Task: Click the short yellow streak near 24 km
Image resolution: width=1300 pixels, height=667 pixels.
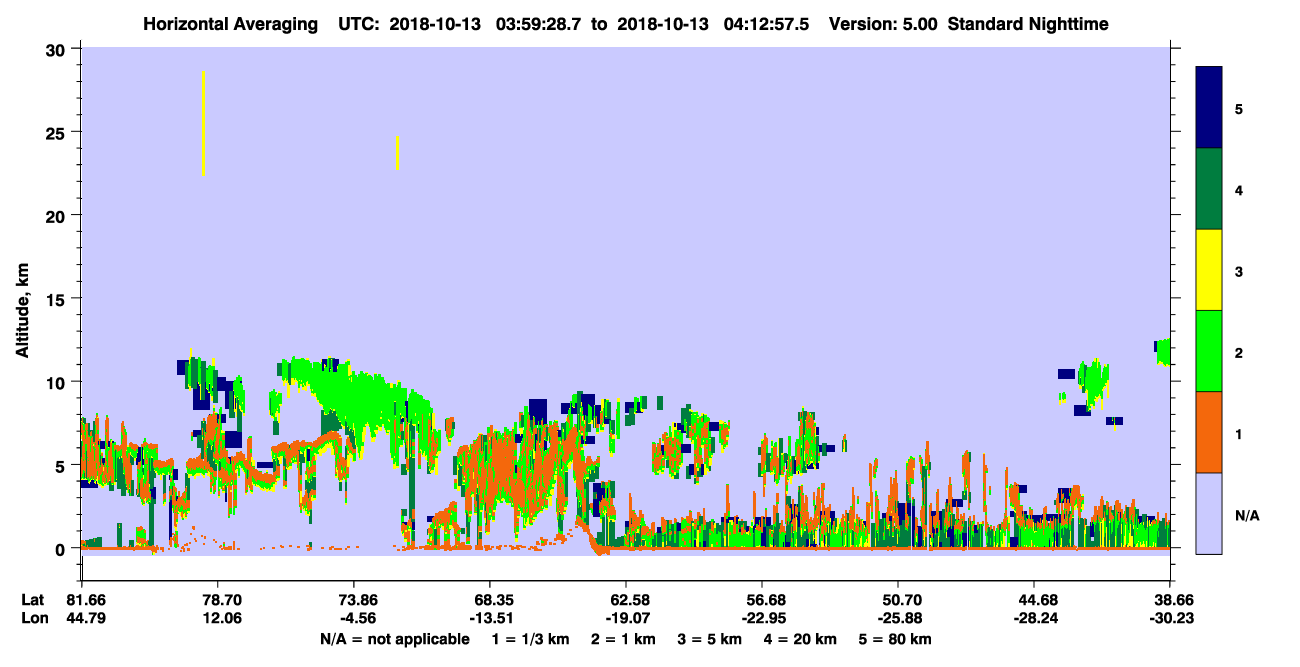Action: 397,152
